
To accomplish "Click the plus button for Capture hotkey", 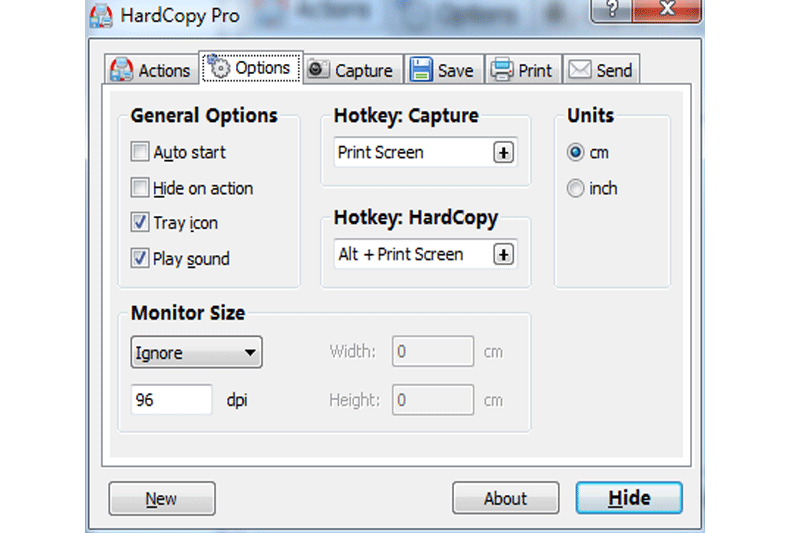I will coord(504,153).
